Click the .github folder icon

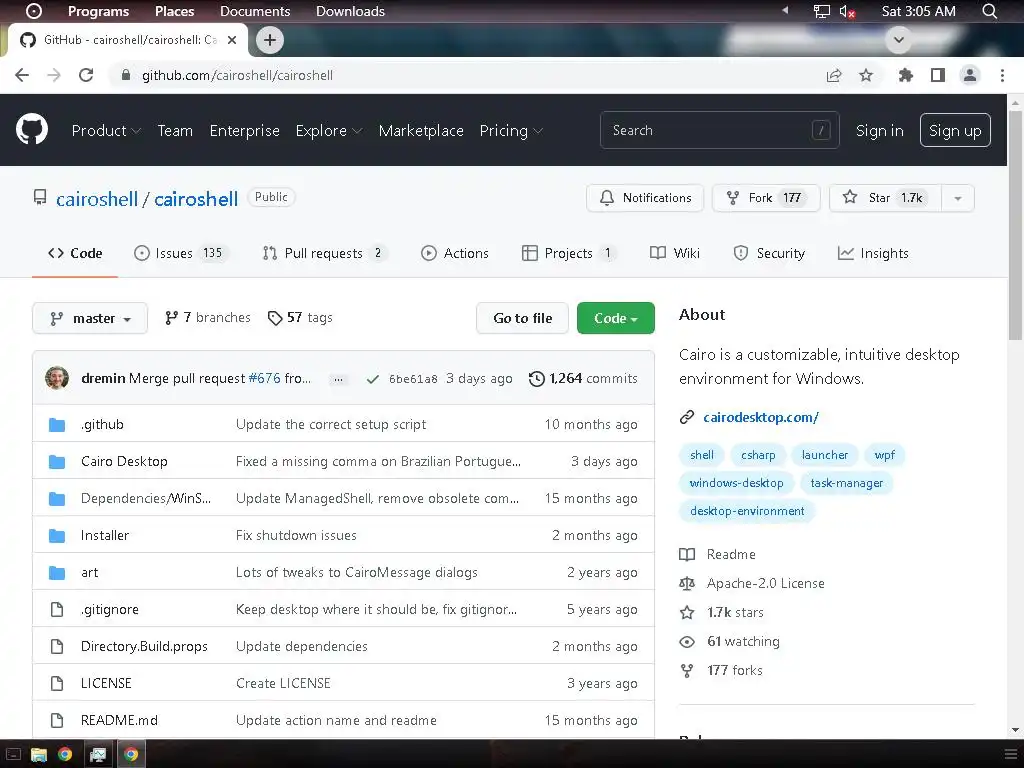[57, 424]
